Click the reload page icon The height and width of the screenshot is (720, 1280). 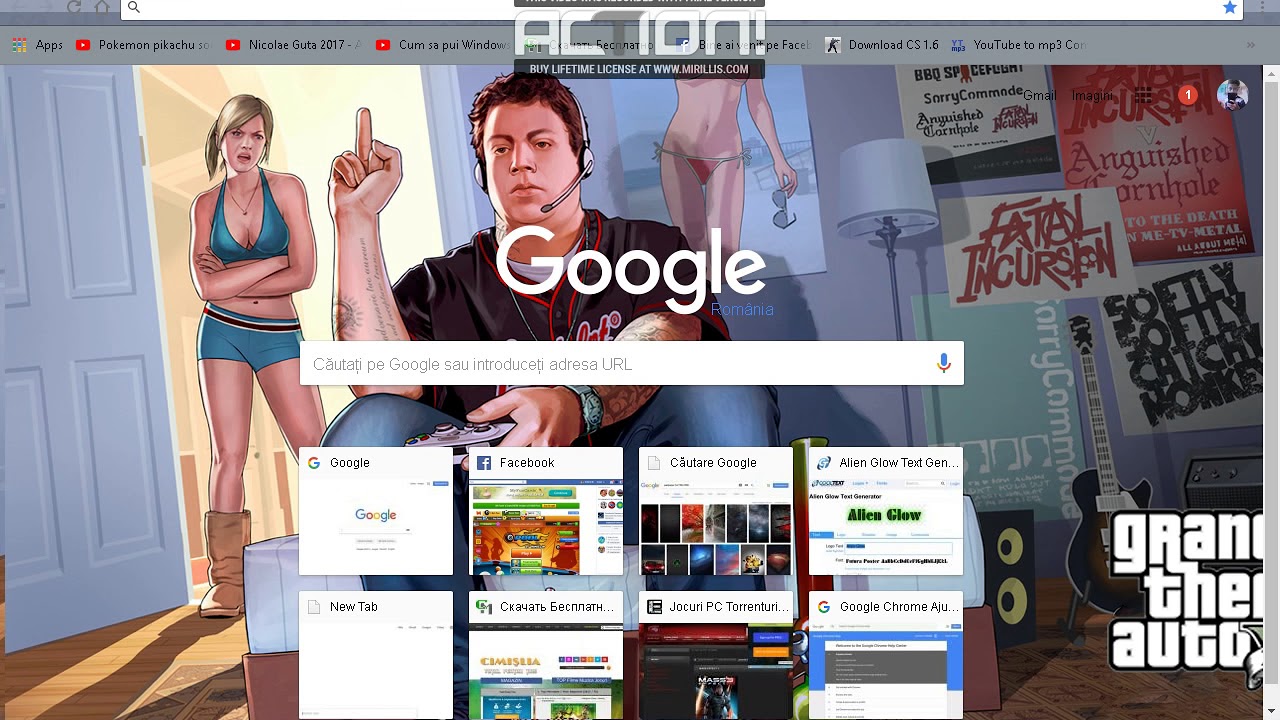pyautogui.click(x=74, y=6)
